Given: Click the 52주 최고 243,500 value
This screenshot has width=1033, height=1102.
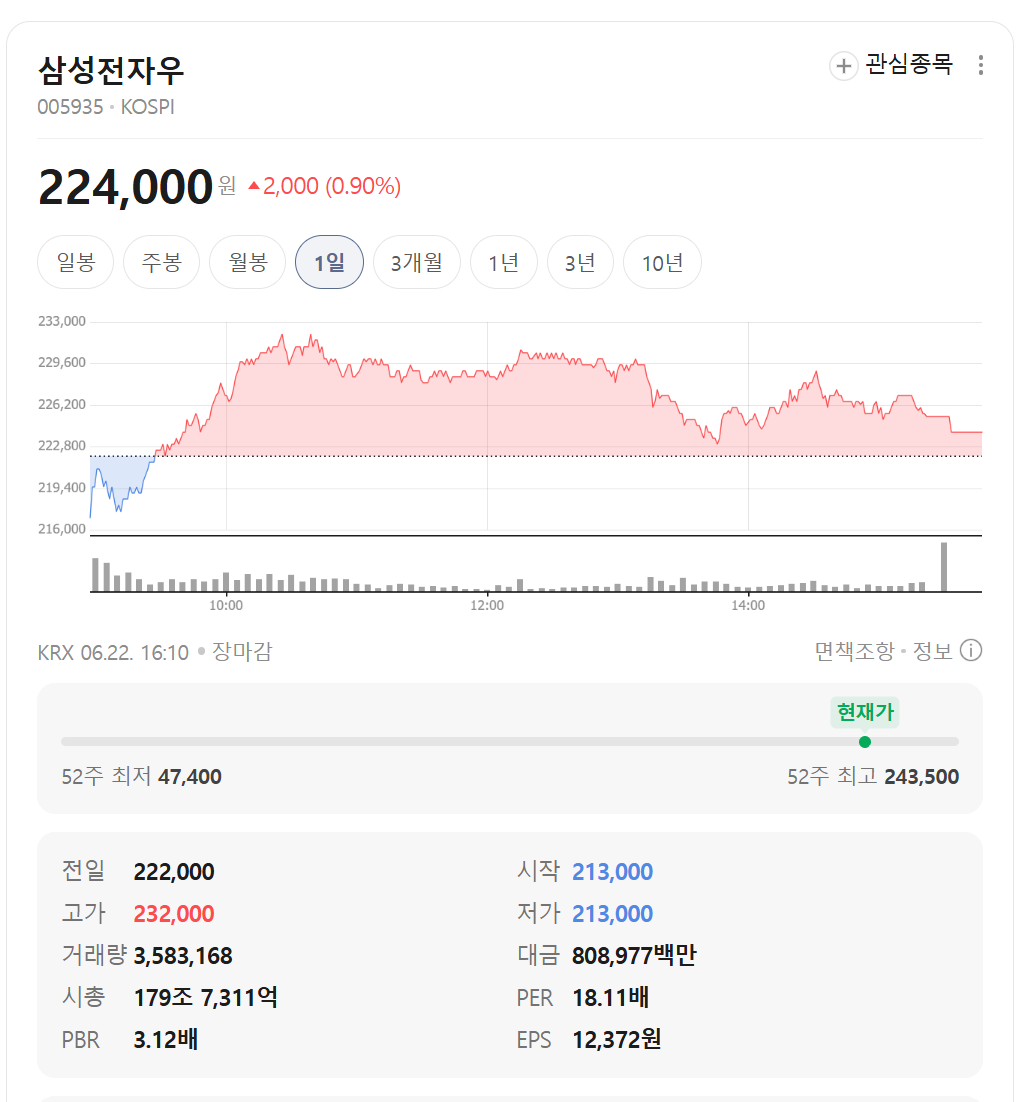Looking at the screenshot, I should (x=921, y=777).
